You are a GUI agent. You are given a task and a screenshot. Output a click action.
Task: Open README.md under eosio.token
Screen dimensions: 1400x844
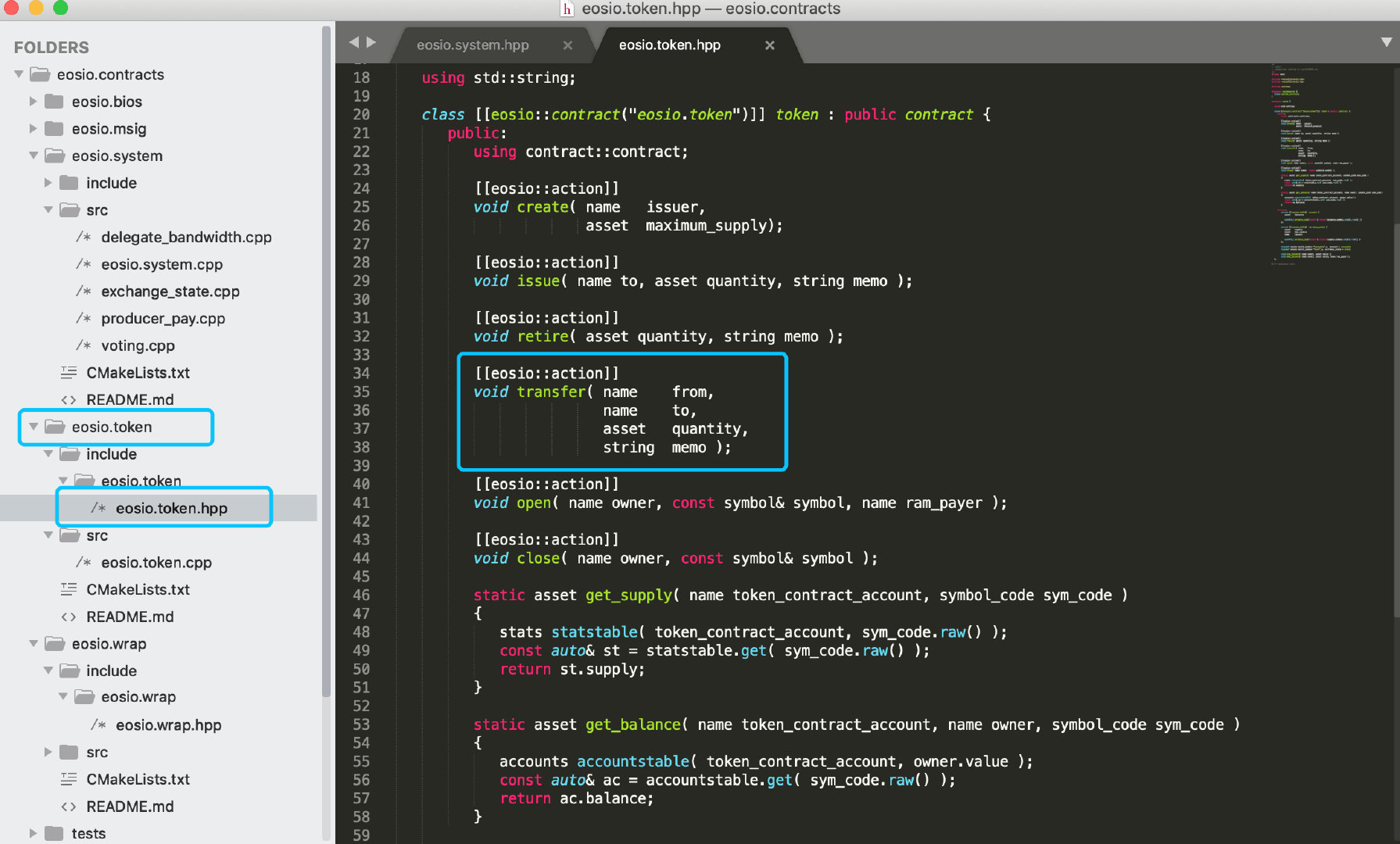tap(130, 617)
